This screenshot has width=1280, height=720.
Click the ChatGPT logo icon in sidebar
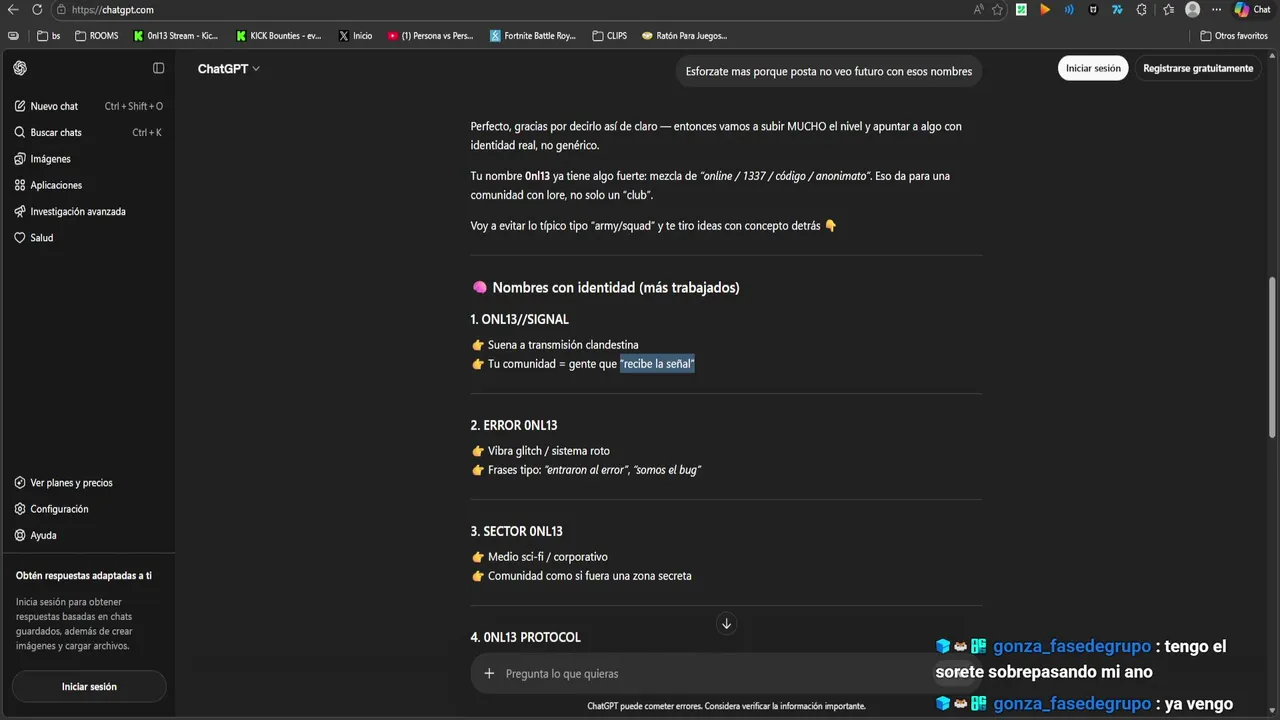pos(20,68)
